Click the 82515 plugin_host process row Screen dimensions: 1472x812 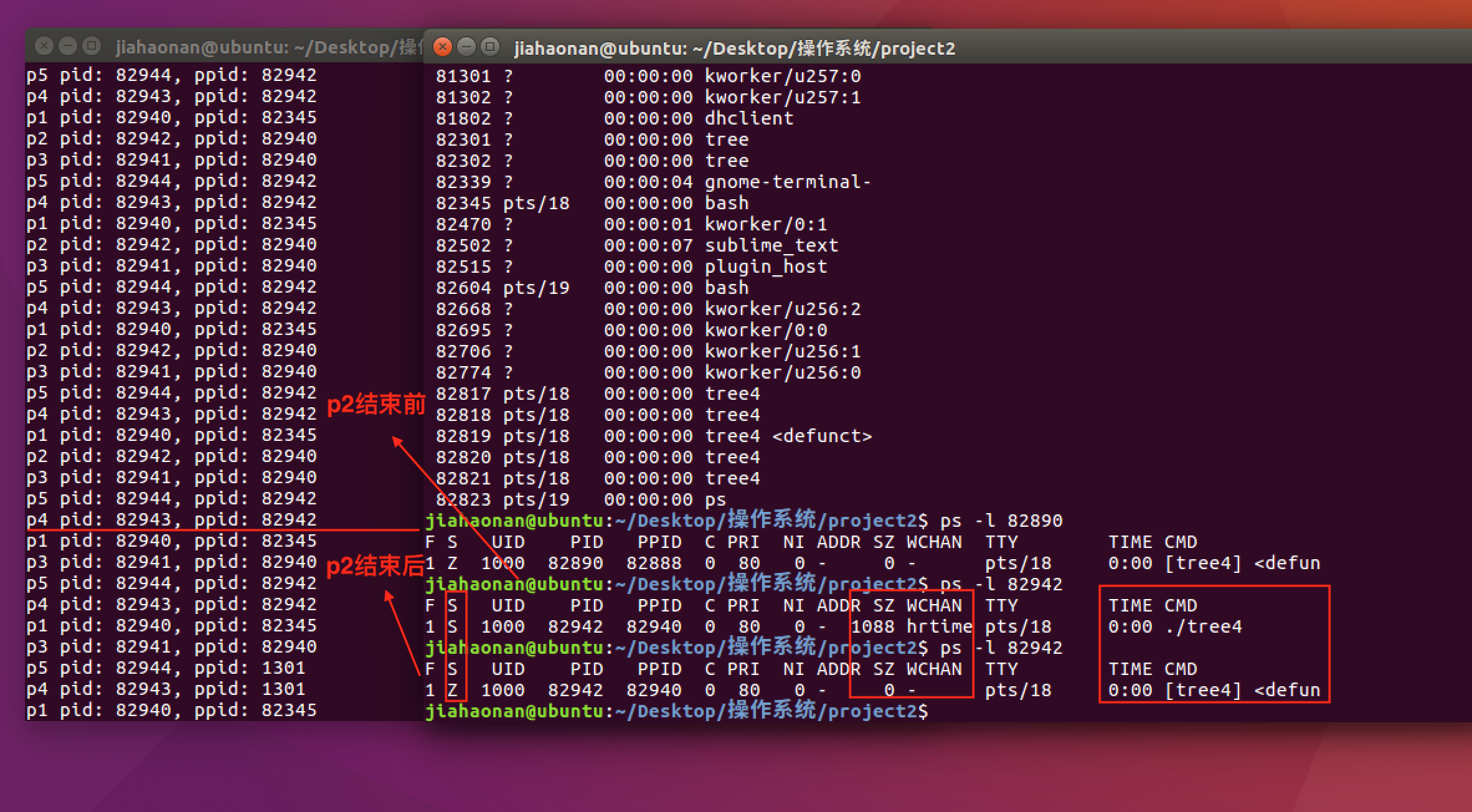pyautogui.click(x=631, y=267)
